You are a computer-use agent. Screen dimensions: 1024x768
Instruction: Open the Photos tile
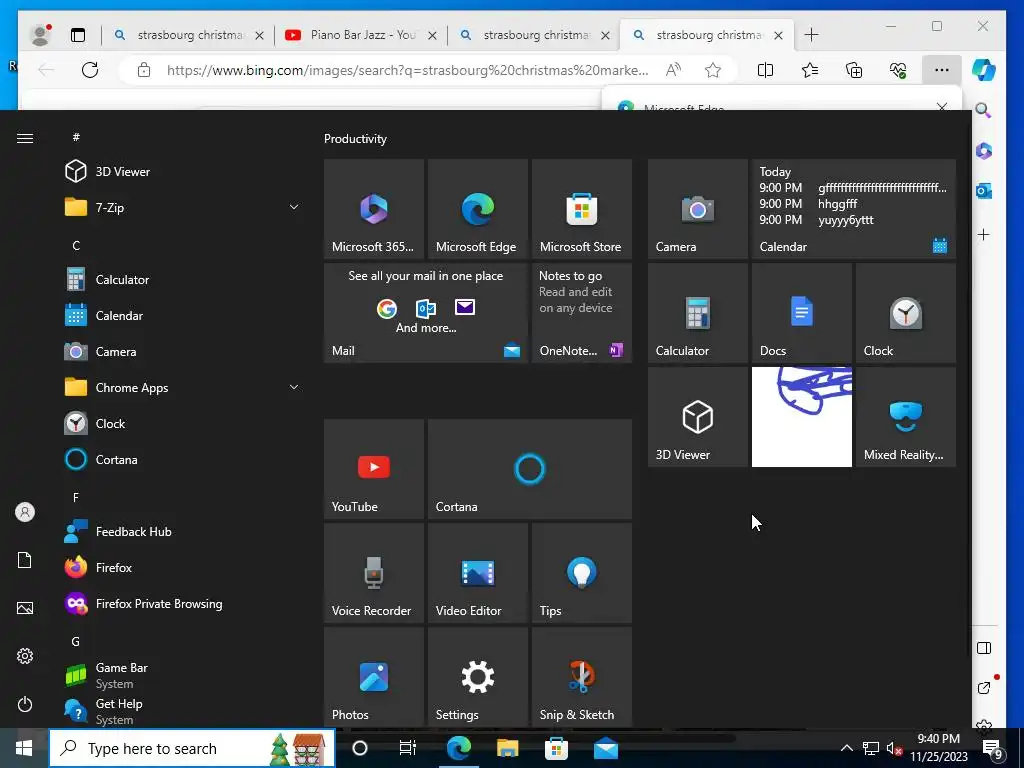click(x=374, y=677)
